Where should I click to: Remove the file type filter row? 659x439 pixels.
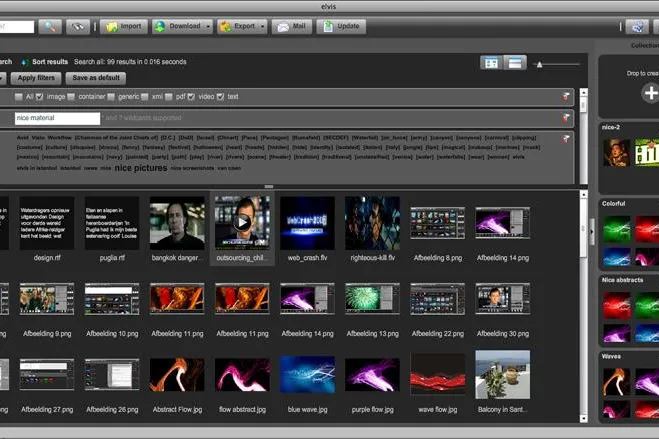coord(566,97)
